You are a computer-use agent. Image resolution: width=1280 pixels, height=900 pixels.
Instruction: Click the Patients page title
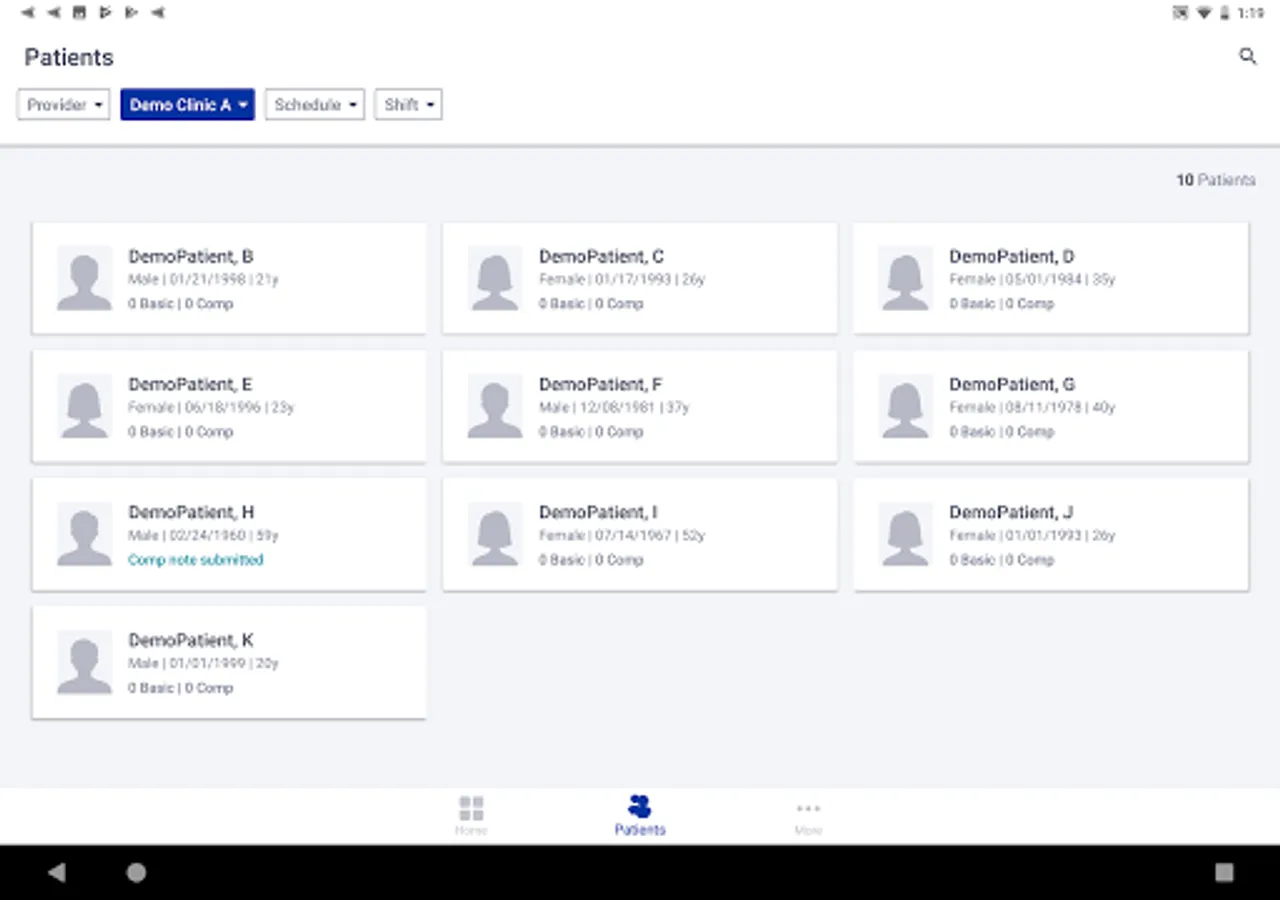coord(69,57)
